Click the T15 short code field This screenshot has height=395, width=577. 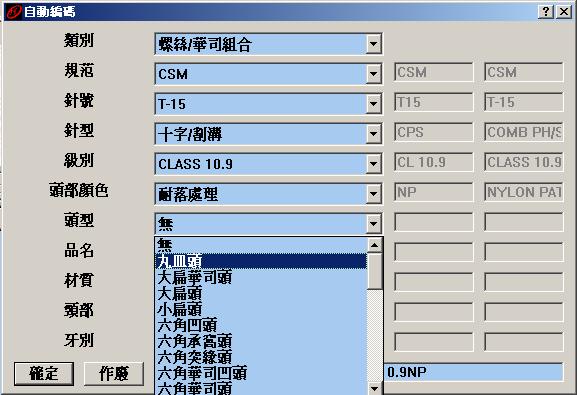(433, 102)
